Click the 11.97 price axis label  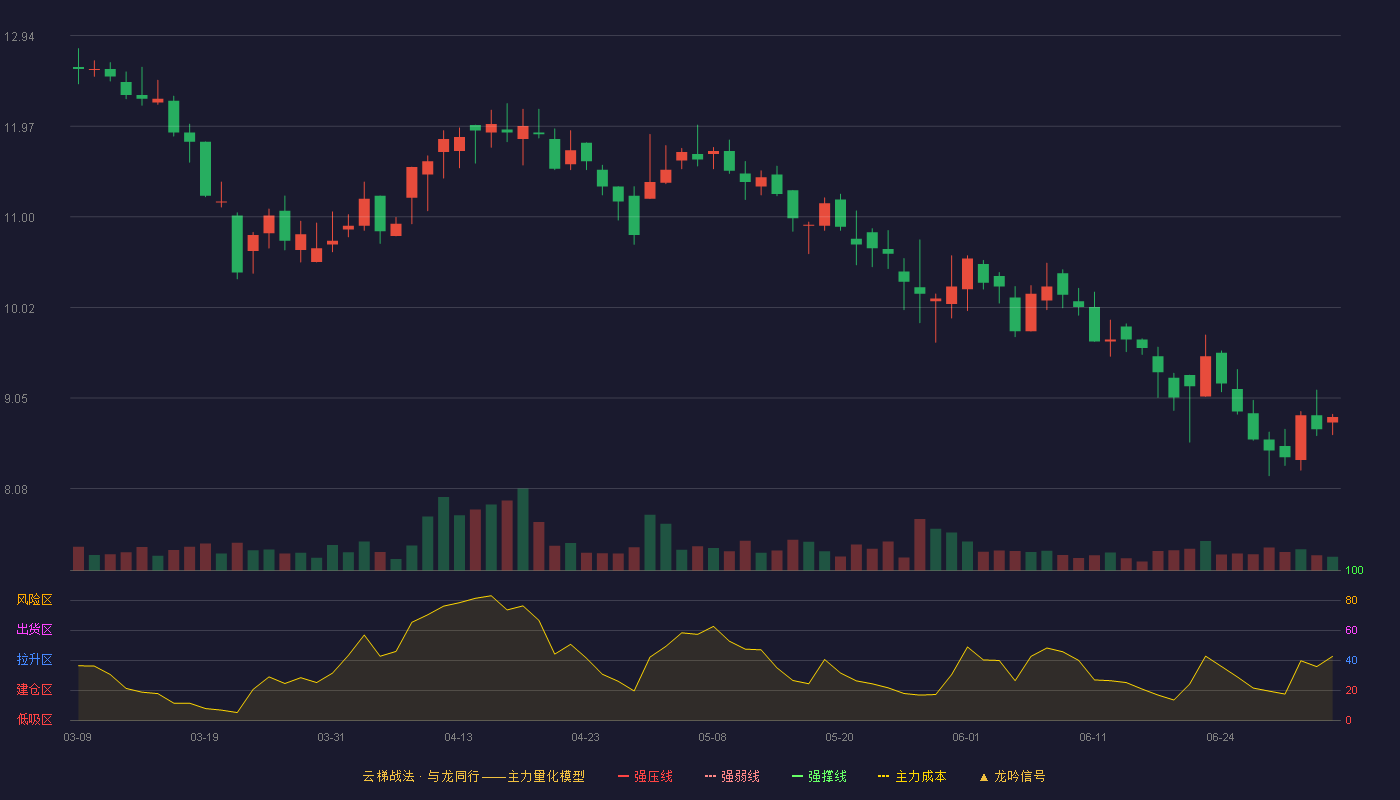(19, 127)
